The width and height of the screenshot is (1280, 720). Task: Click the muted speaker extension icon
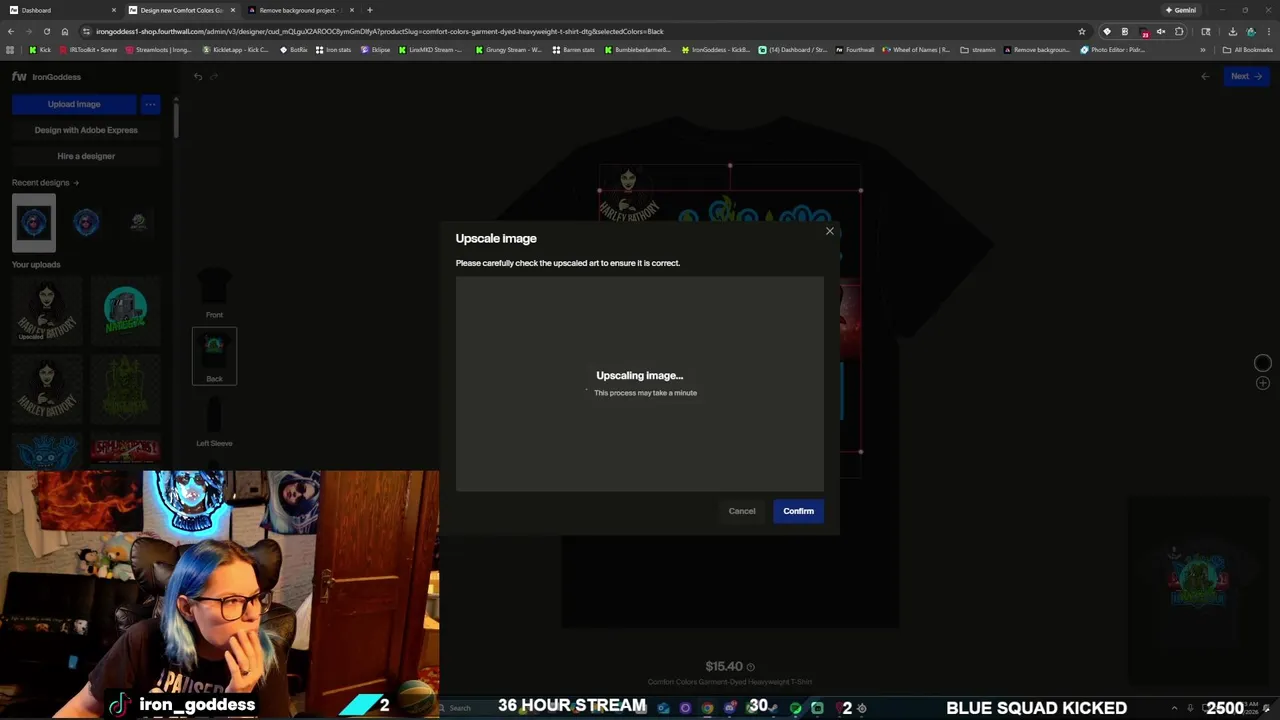pyautogui.click(x=1161, y=31)
